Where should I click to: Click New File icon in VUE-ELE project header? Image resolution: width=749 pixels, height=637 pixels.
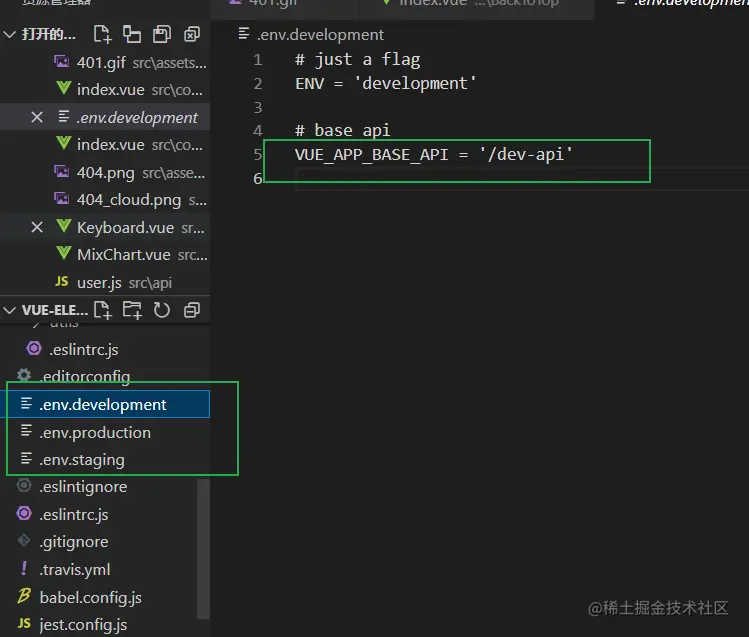coord(102,310)
